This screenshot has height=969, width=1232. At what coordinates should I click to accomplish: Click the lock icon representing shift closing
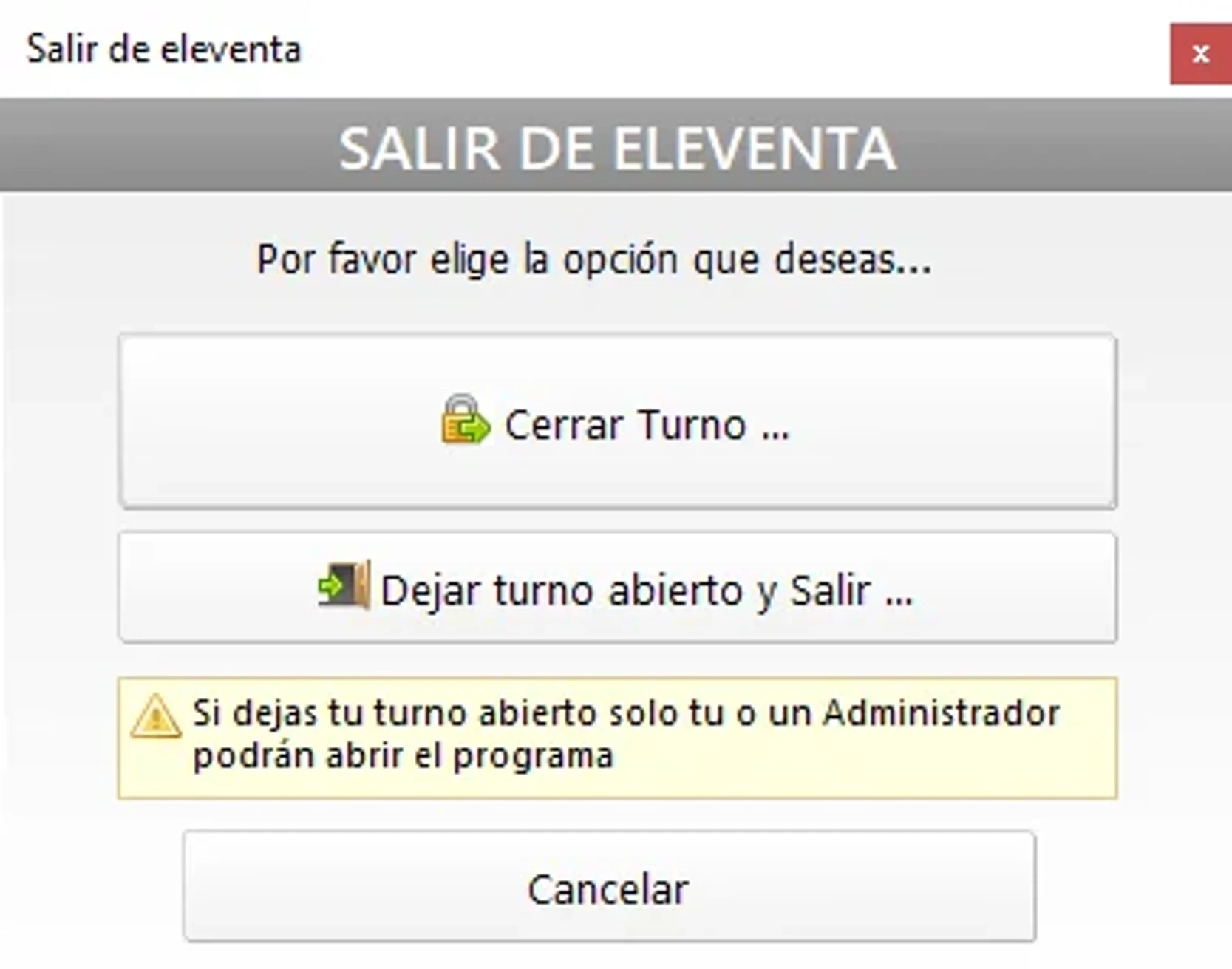463,424
